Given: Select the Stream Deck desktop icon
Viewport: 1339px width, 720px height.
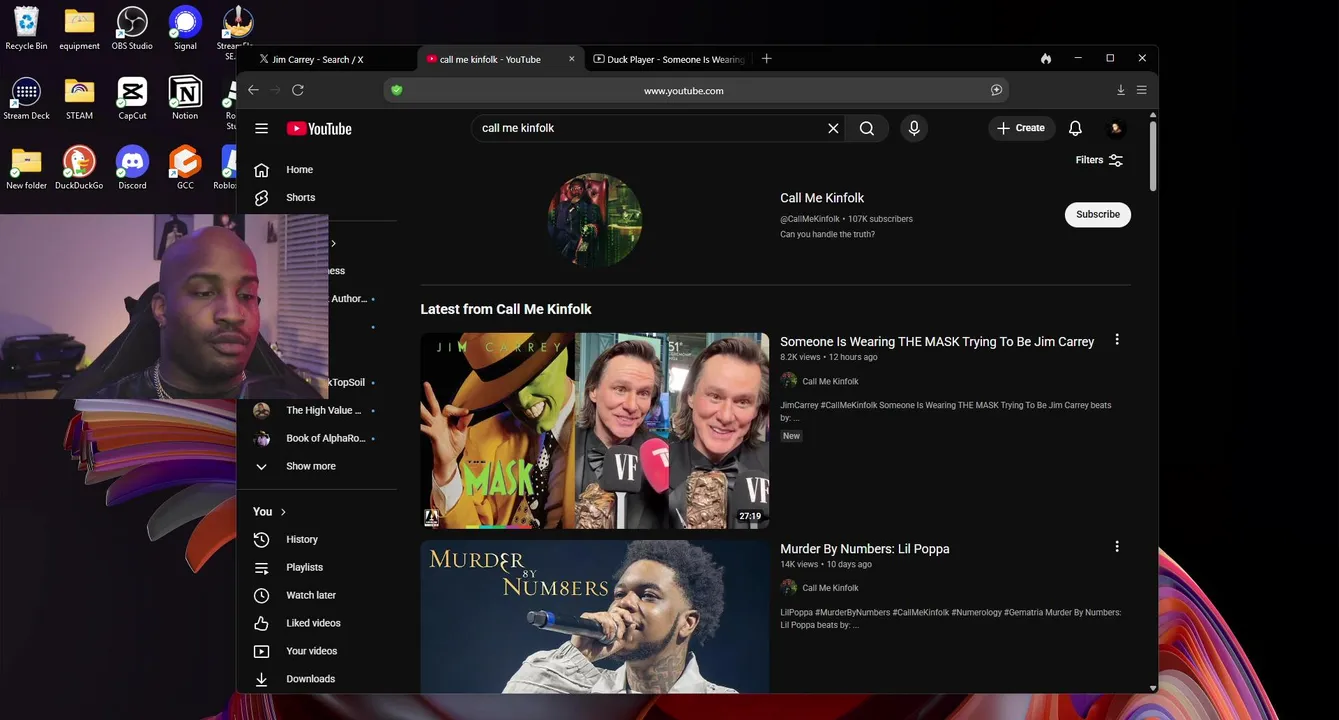Looking at the screenshot, I should 26,98.
